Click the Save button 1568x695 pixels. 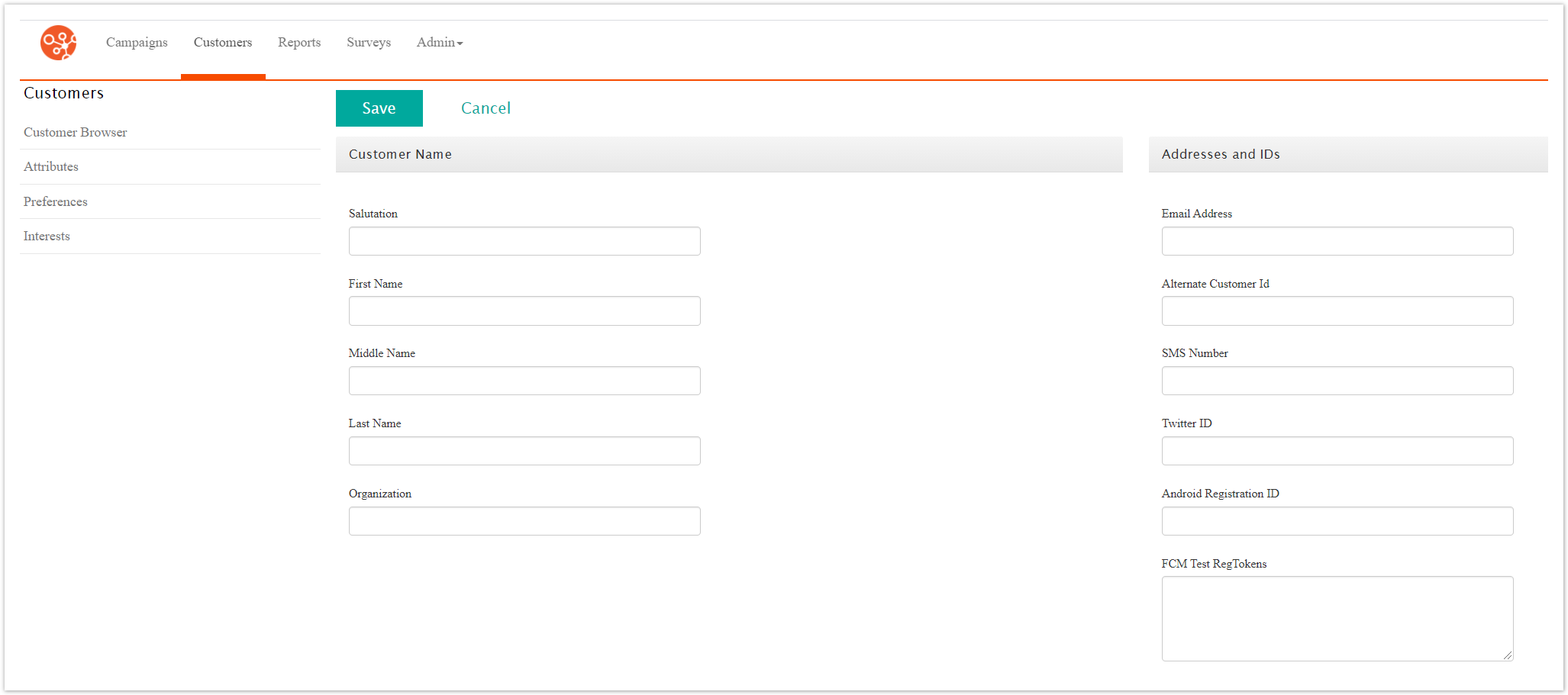click(x=379, y=108)
